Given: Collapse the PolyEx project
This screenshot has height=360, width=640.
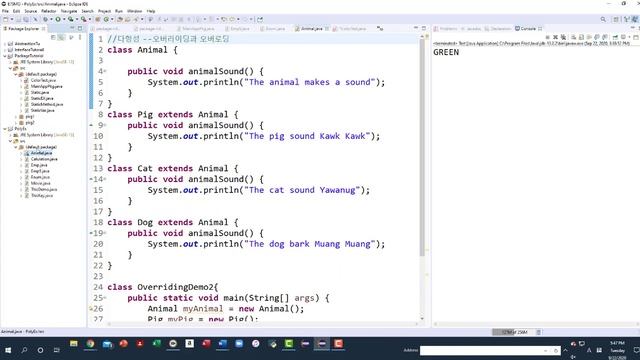Looking at the screenshot, I should (x=5, y=129).
